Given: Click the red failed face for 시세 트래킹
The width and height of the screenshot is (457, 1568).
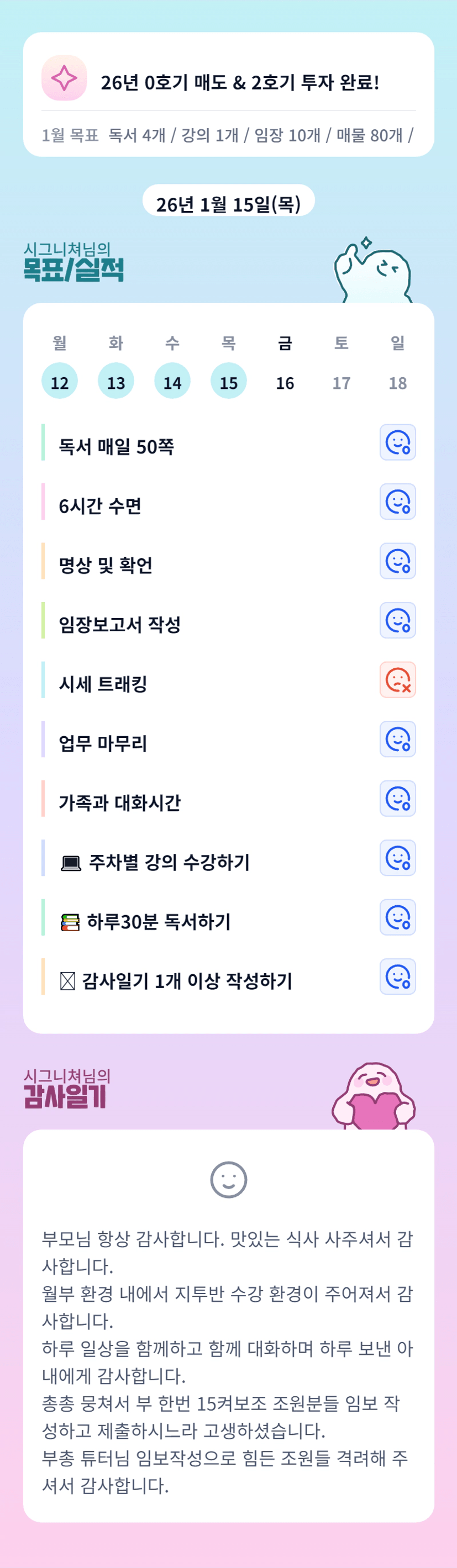Looking at the screenshot, I should pos(397,680).
